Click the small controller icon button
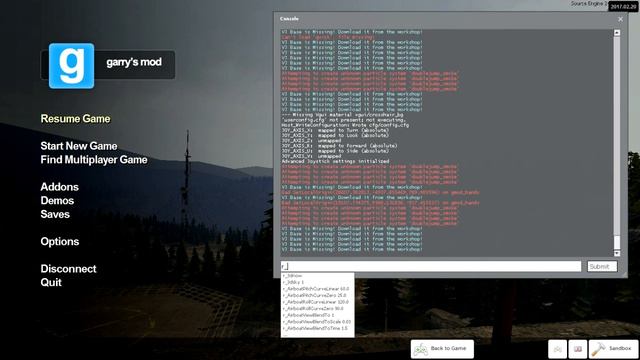The image size is (640, 360). click(x=558, y=349)
